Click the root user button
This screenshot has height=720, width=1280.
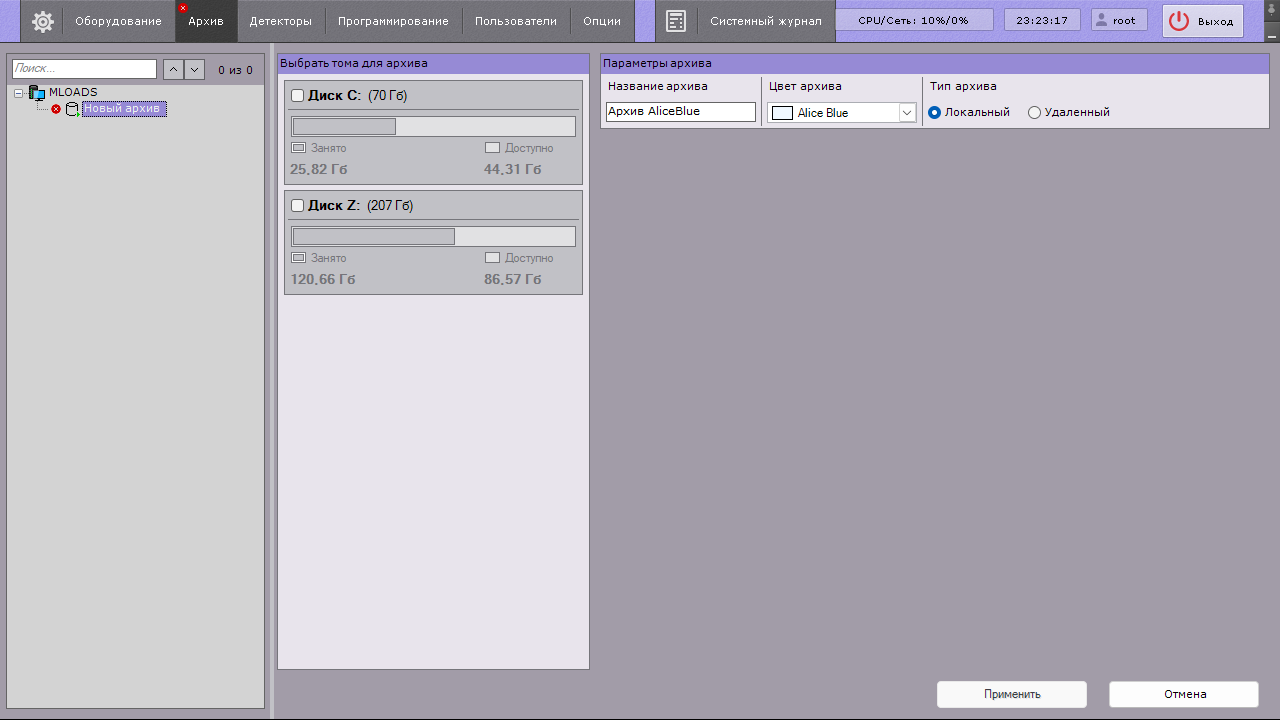click(x=1119, y=20)
